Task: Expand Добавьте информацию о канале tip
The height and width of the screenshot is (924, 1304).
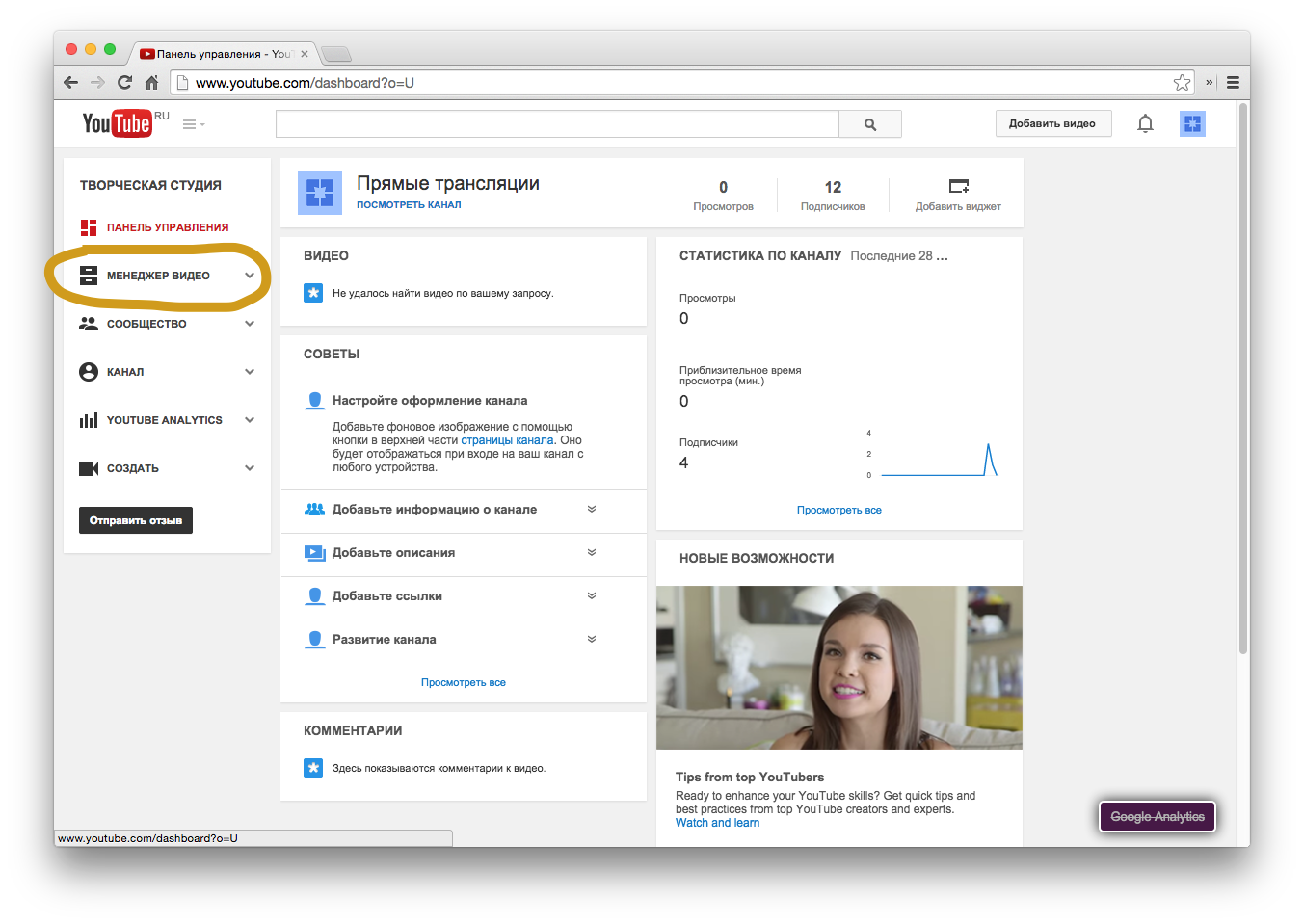Action: 592,509
